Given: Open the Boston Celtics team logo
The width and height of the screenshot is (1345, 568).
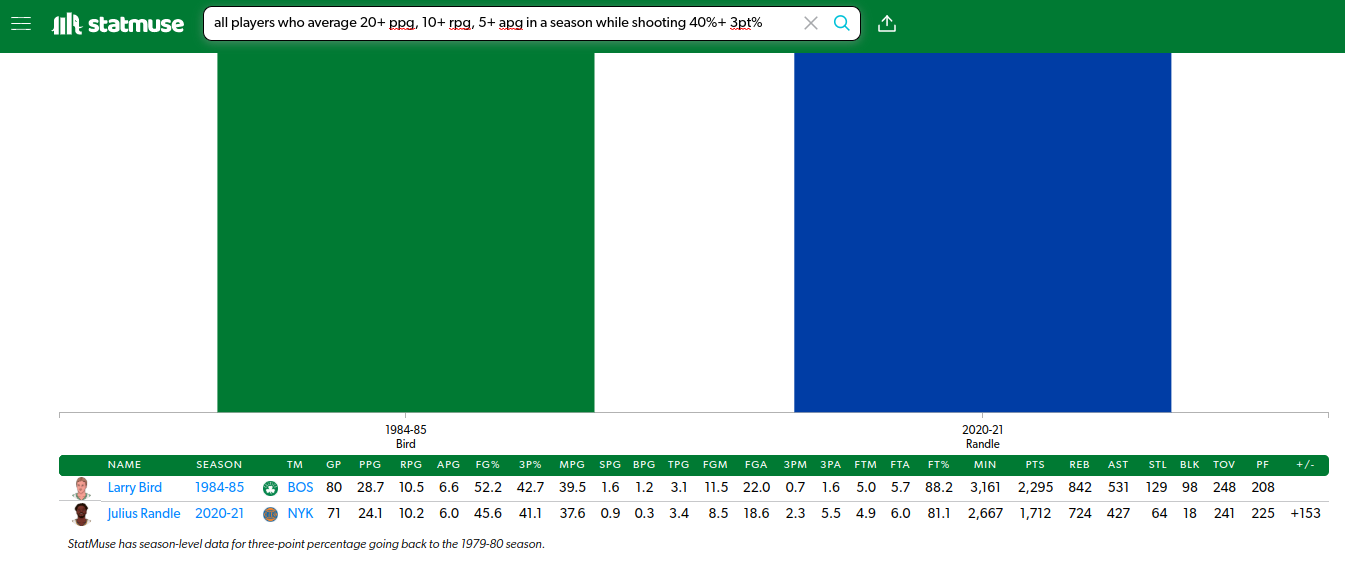Looking at the screenshot, I should tap(270, 488).
